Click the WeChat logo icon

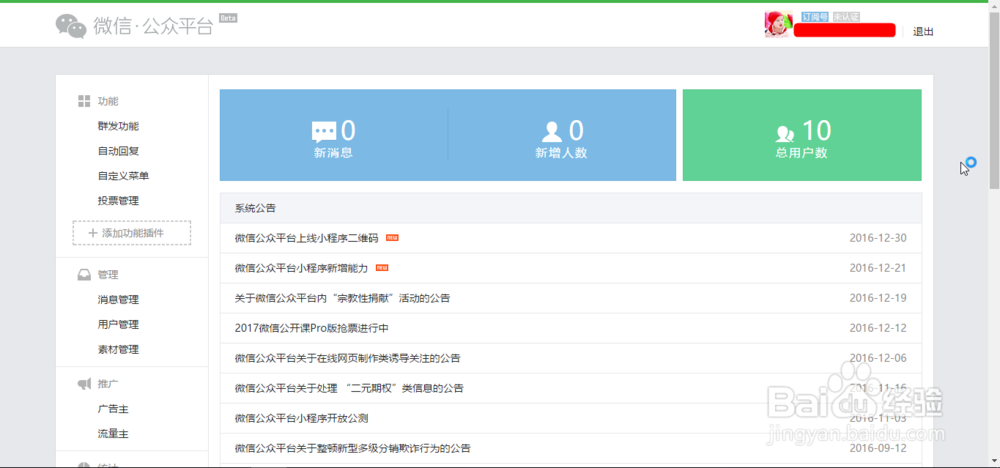pos(71,26)
